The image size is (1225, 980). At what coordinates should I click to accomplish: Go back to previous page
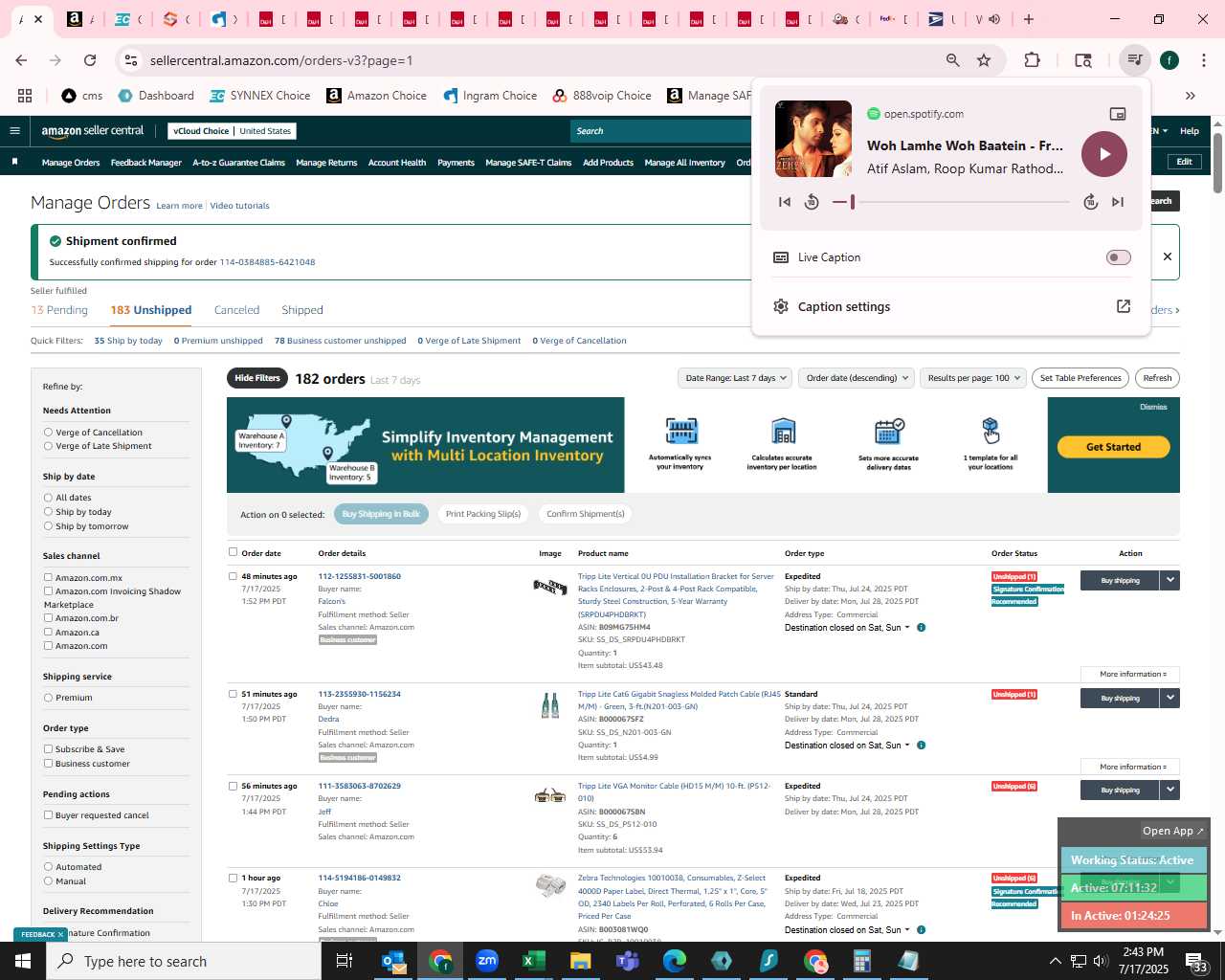(x=21, y=60)
